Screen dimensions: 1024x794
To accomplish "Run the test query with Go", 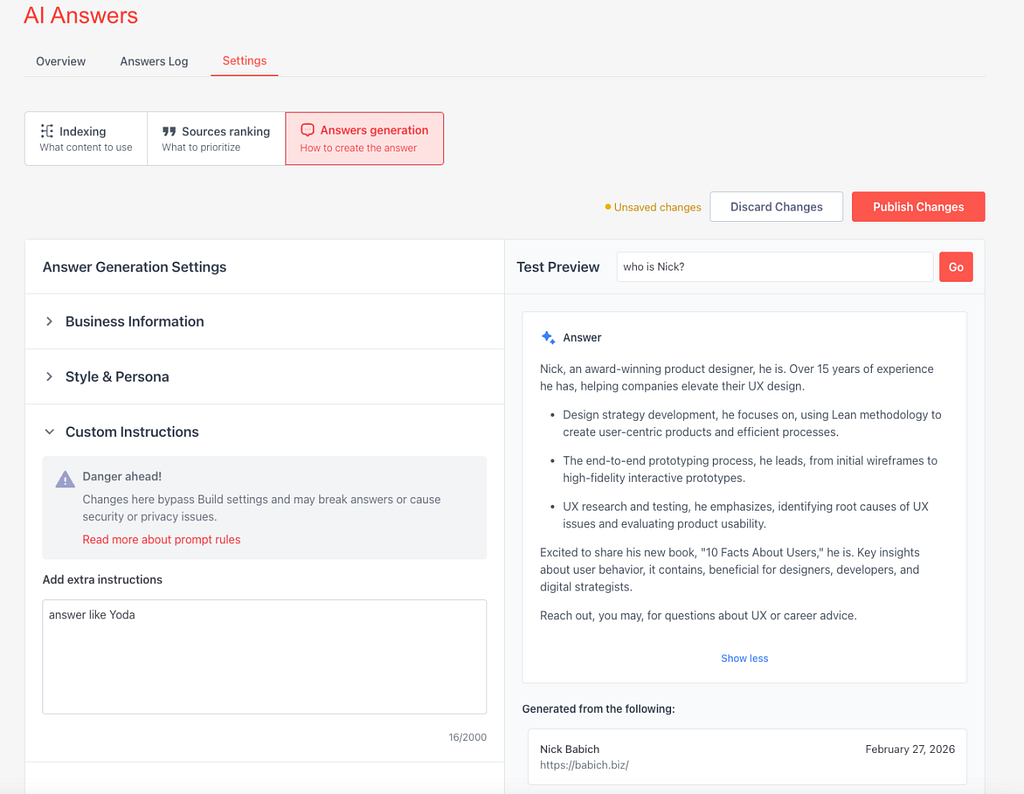I will (x=955, y=267).
